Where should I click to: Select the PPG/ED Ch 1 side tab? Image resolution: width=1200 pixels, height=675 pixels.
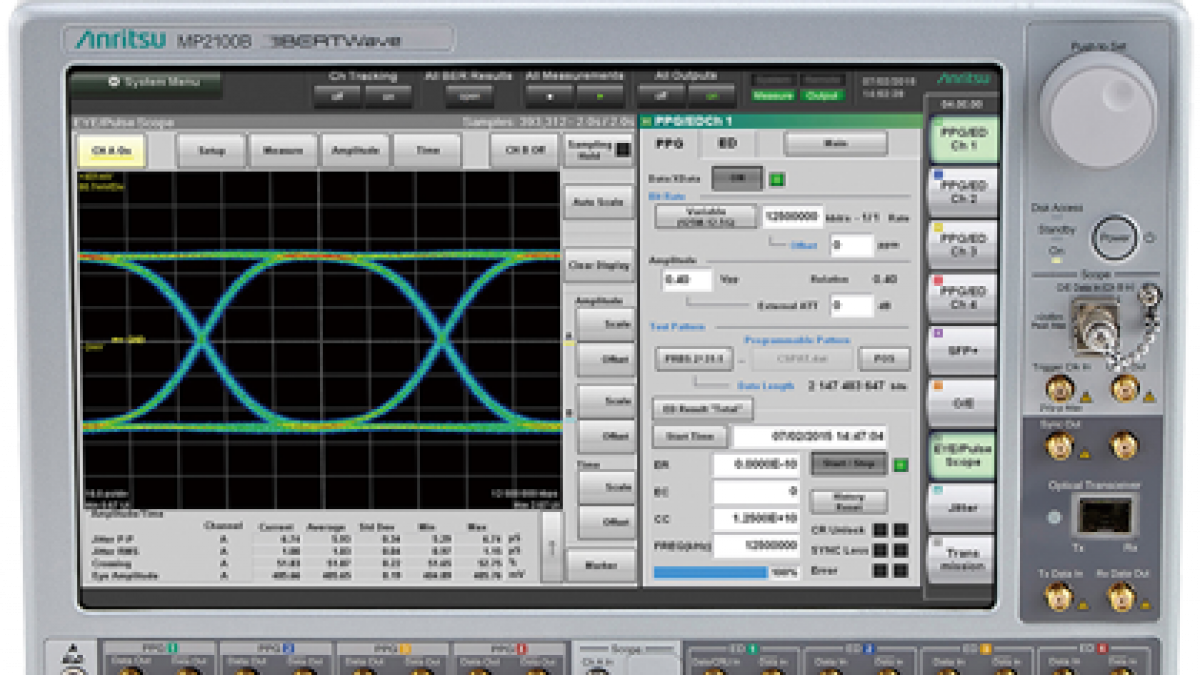[x=963, y=139]
